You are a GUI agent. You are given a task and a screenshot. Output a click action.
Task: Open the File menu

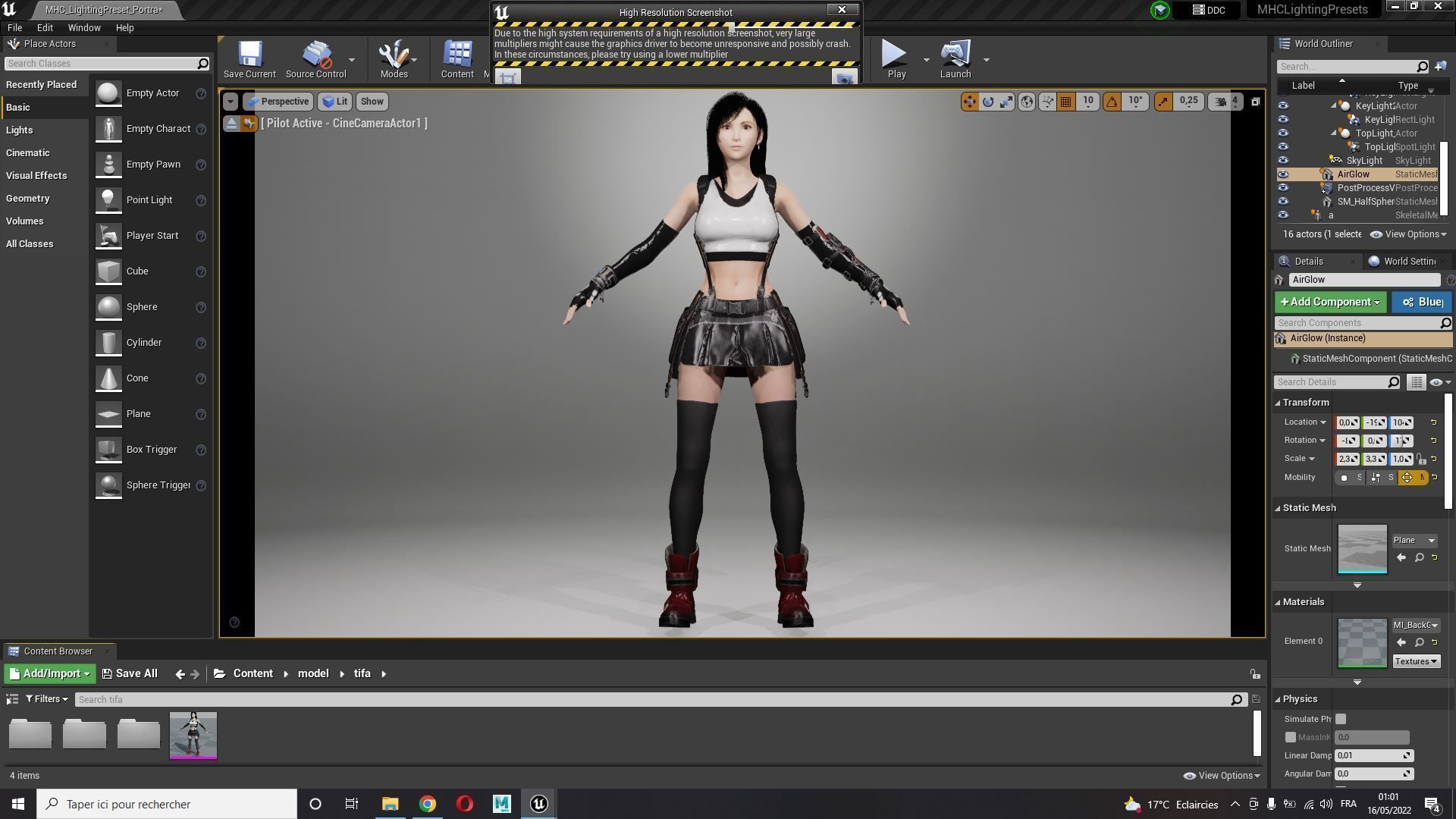[14, 28]
